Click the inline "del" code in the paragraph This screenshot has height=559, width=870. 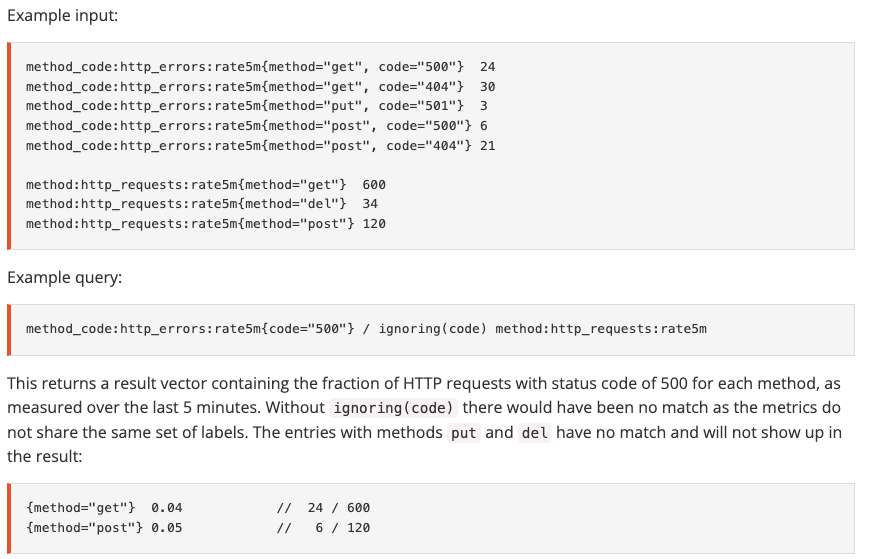point(535,433)
